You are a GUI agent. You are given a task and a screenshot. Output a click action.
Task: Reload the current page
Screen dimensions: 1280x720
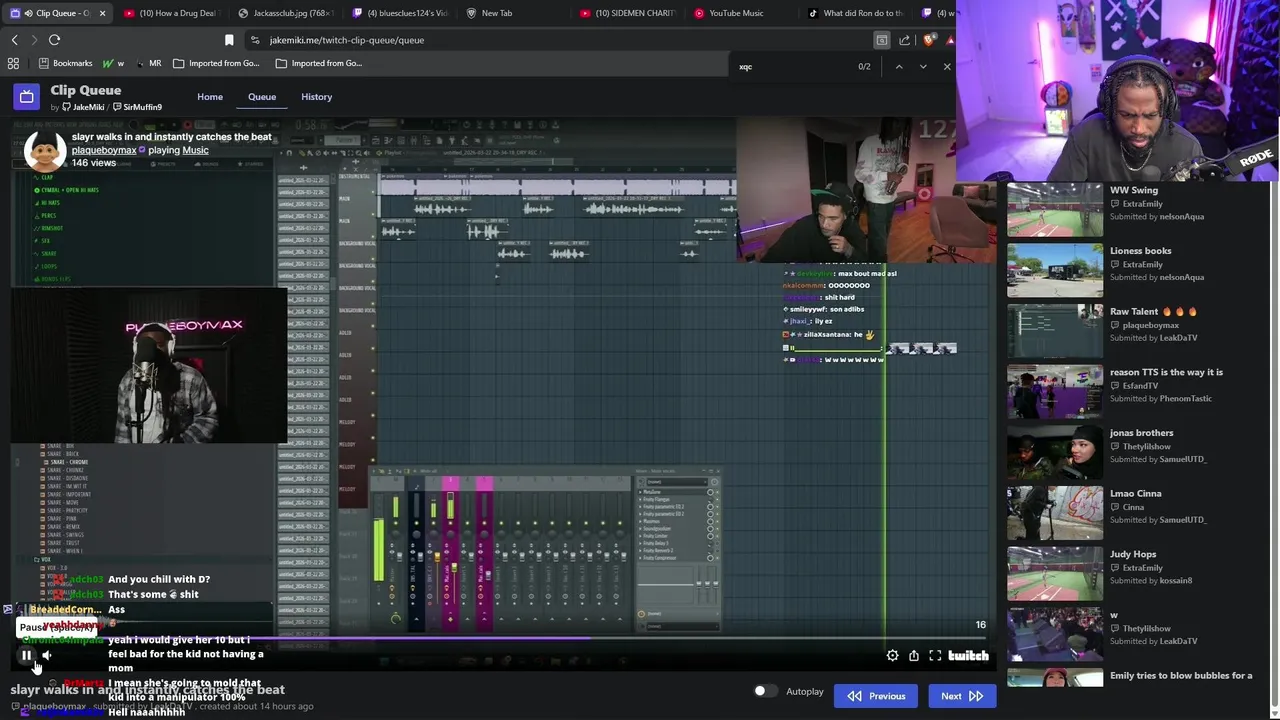(54, 40)
